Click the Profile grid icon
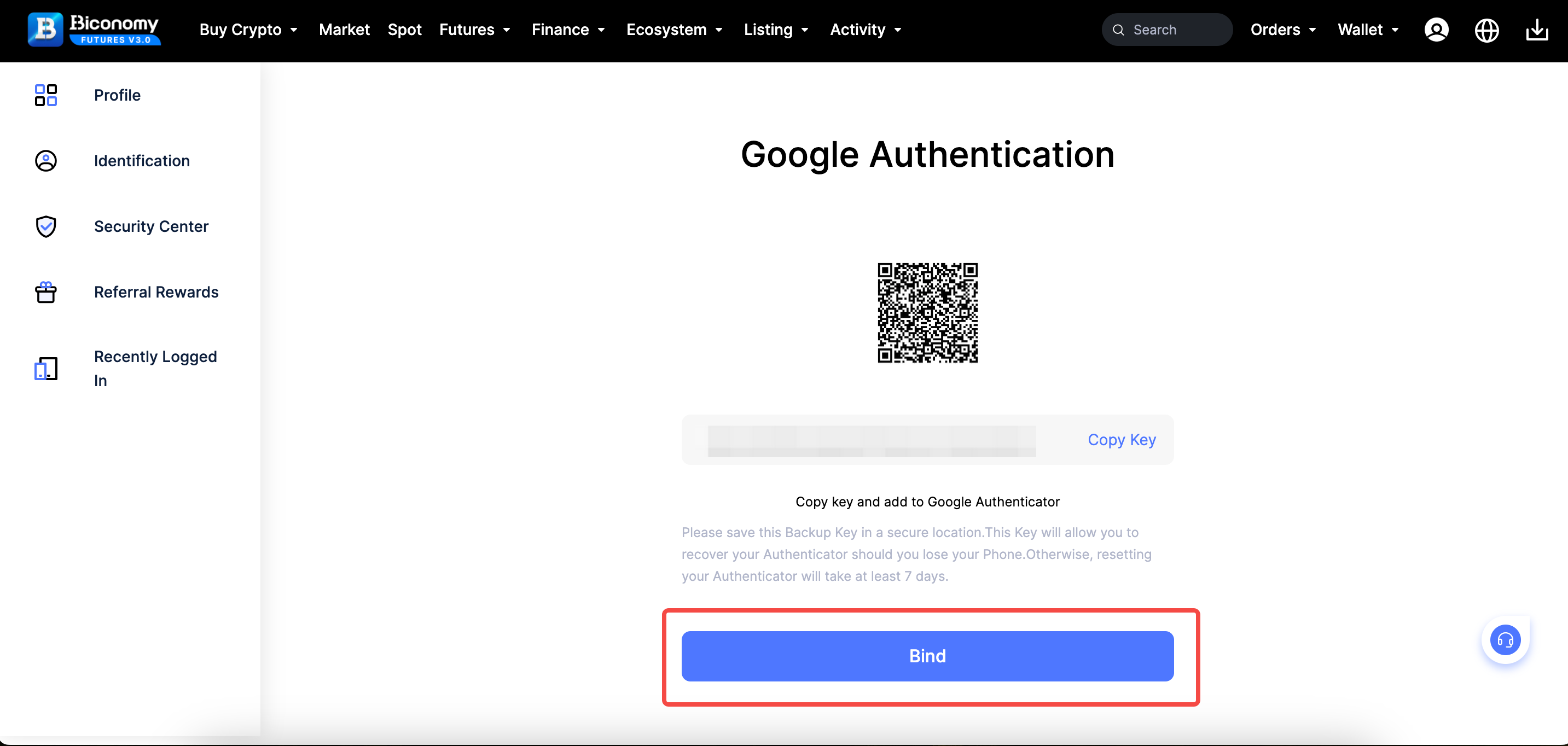Image resolution: width=1568 pixels, height=746 pixels. click(45, 96)
